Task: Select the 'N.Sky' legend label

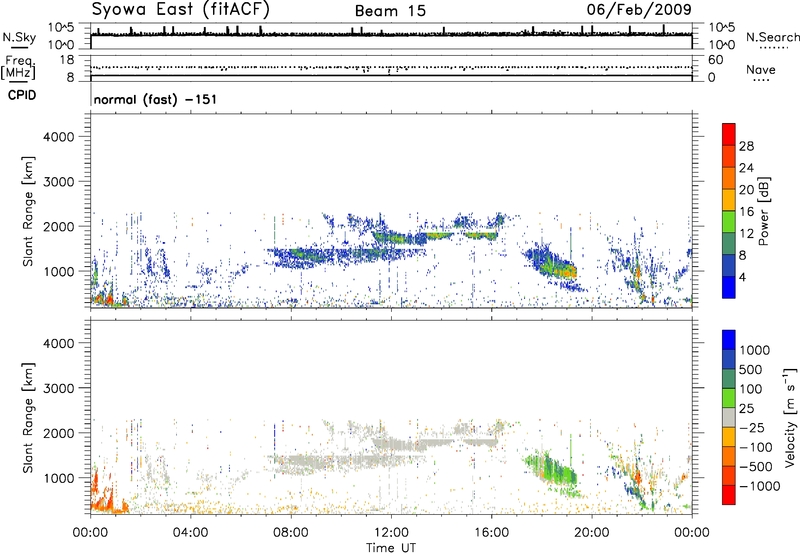Action: click(x=19, y=37)
